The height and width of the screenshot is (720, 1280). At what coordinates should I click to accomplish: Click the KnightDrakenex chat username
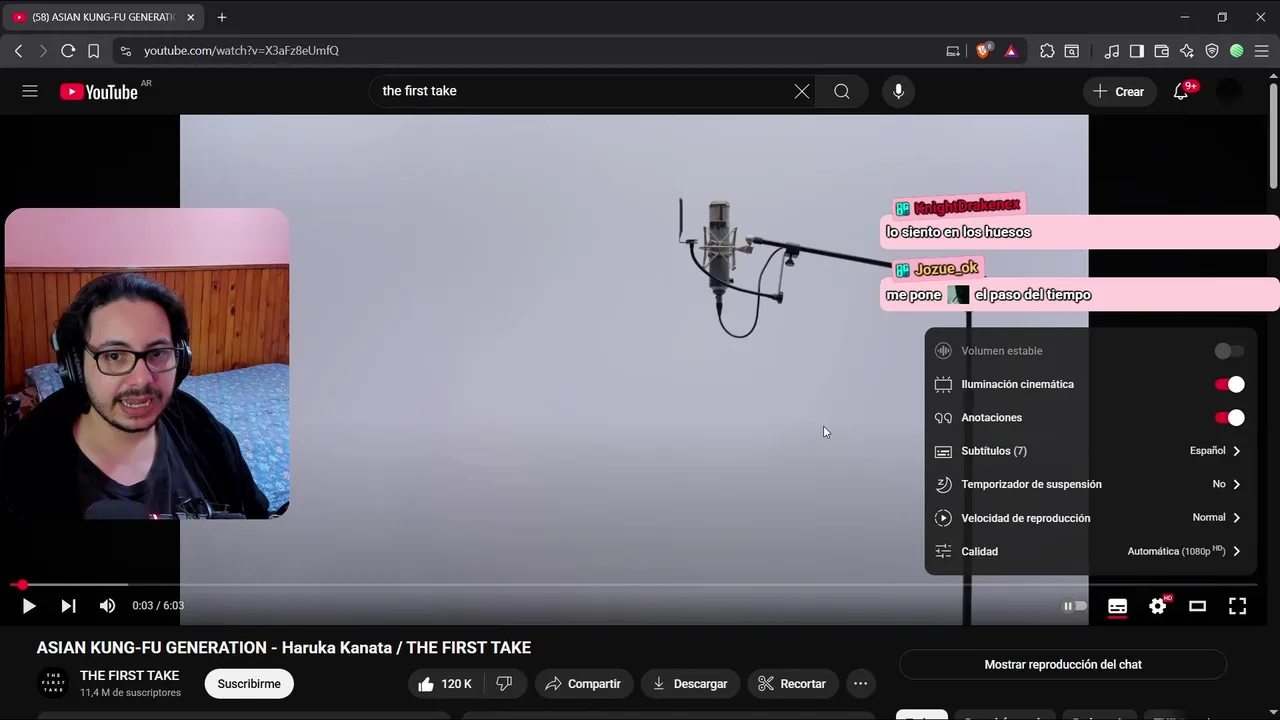[x=966, y=206]
